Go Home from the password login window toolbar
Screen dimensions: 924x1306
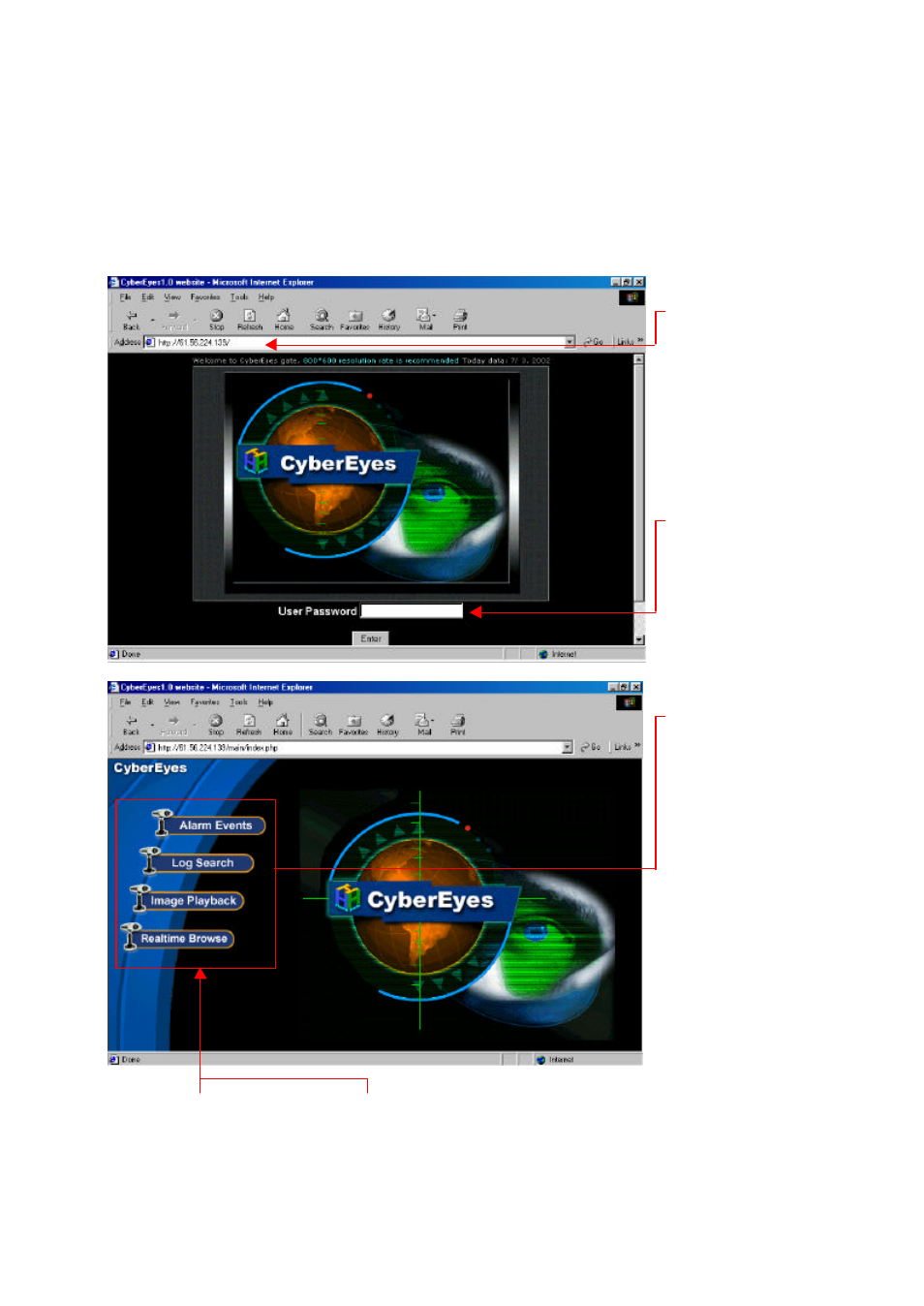pyautogui.click(x=284, y=320)
